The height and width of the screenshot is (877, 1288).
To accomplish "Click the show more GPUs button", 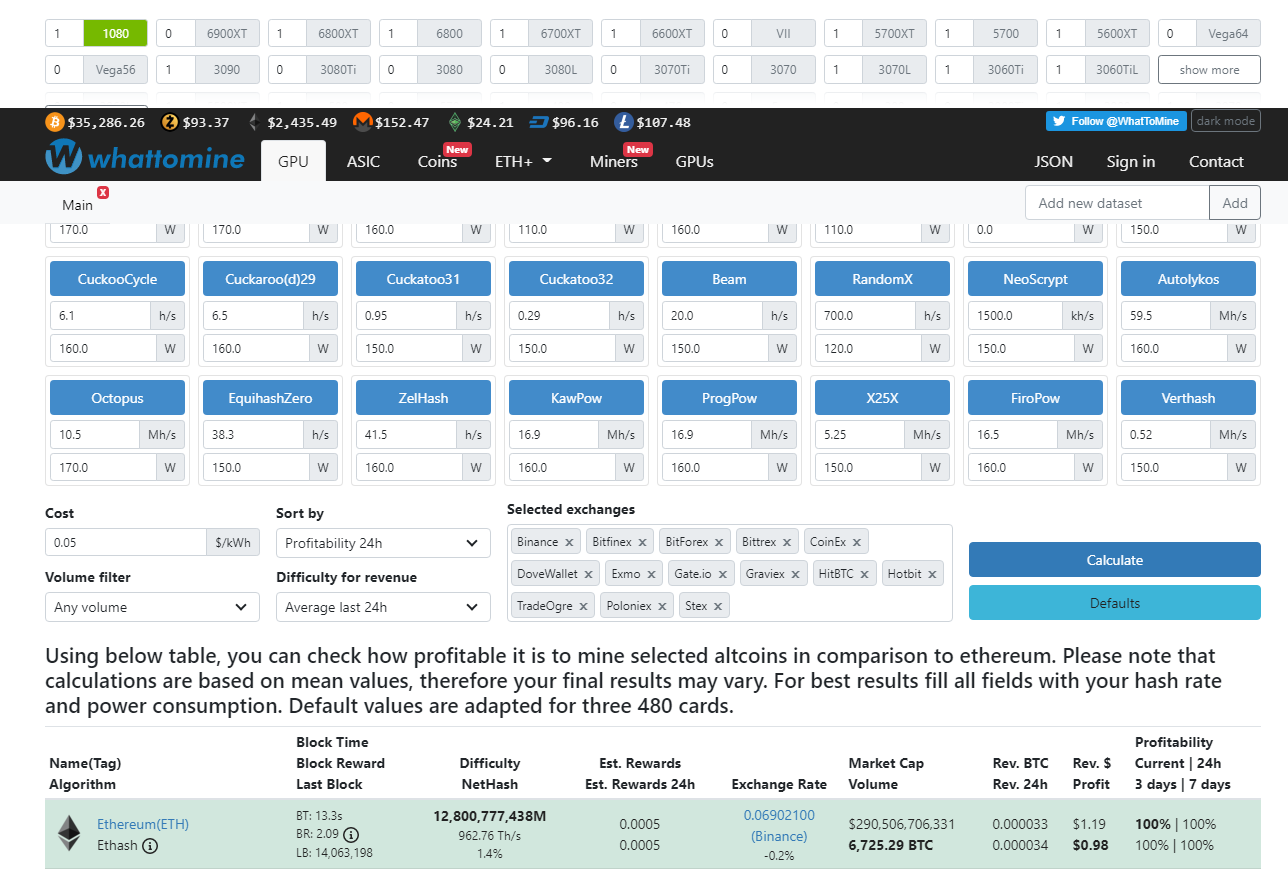I will click(1209, 70).
